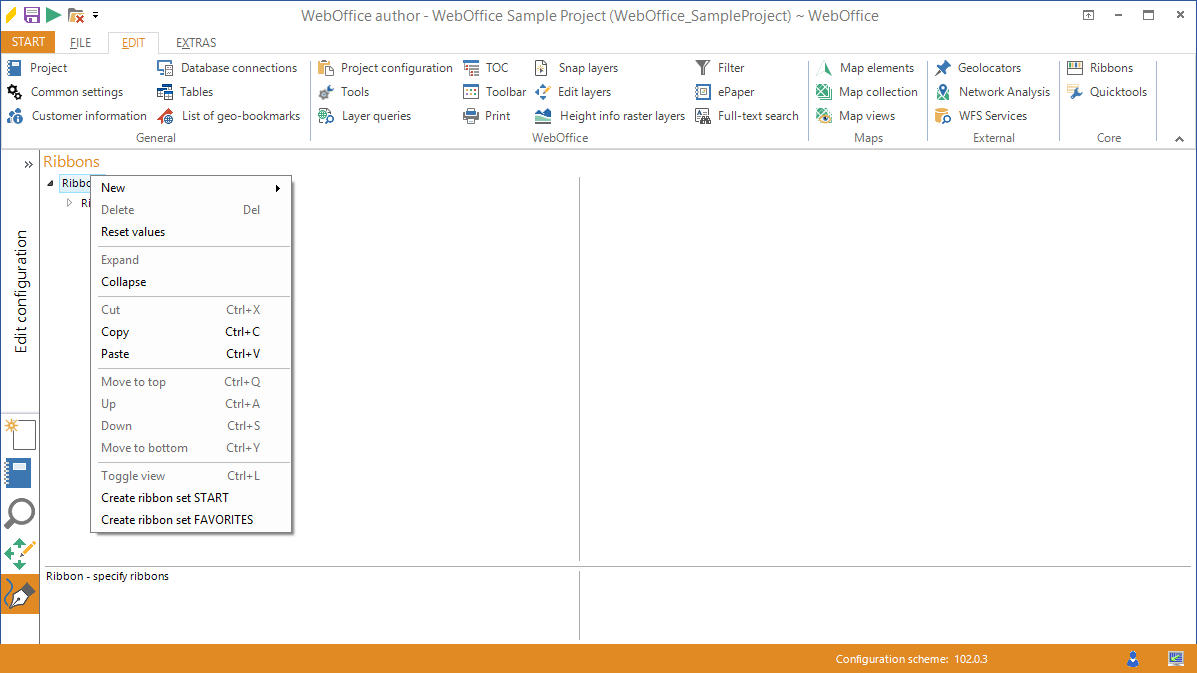Click the user icon in the status bar
Viewport: 1197px width, 673px height.
(1132, 659)
